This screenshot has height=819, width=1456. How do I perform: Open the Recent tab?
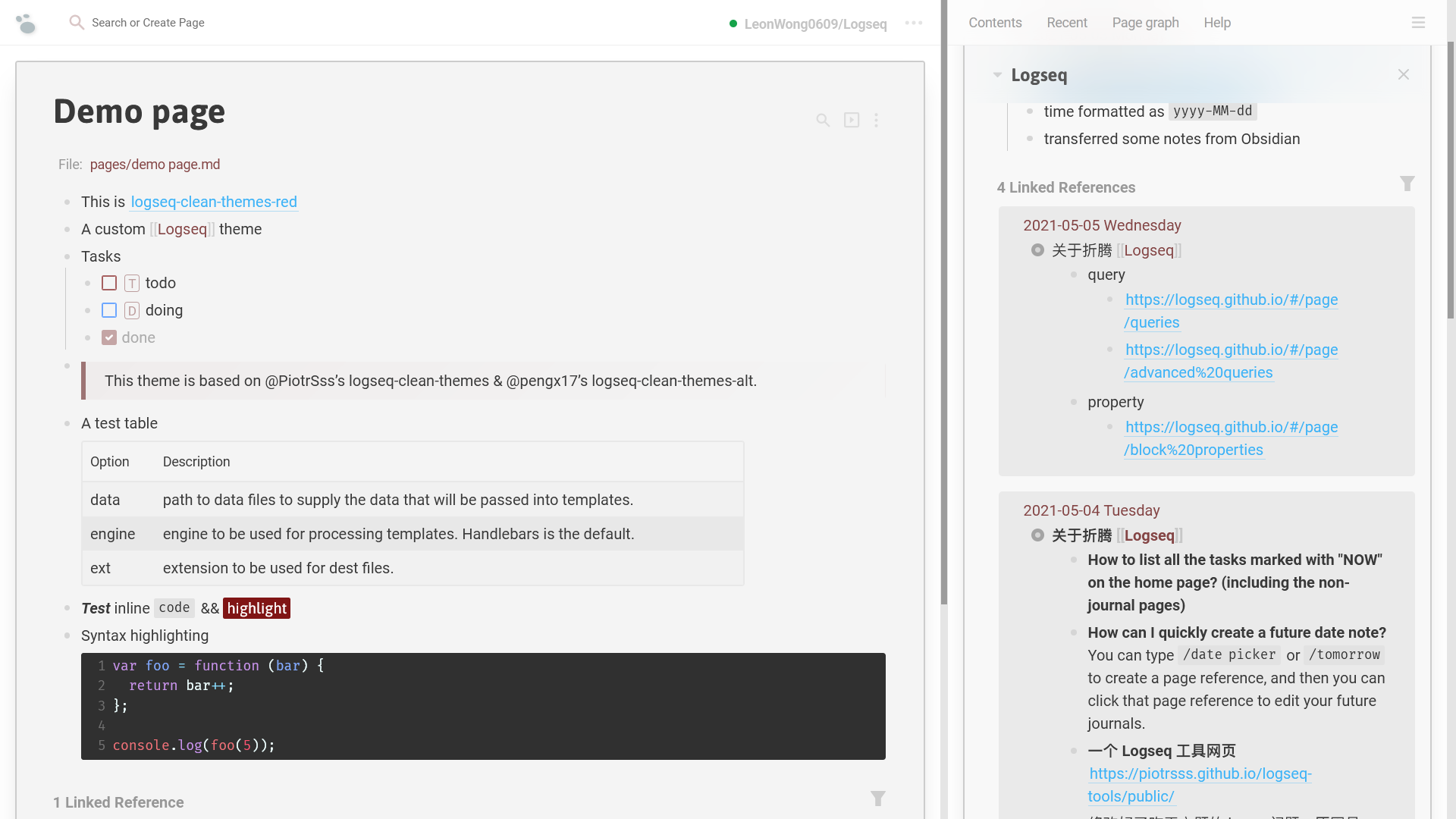1066,23
